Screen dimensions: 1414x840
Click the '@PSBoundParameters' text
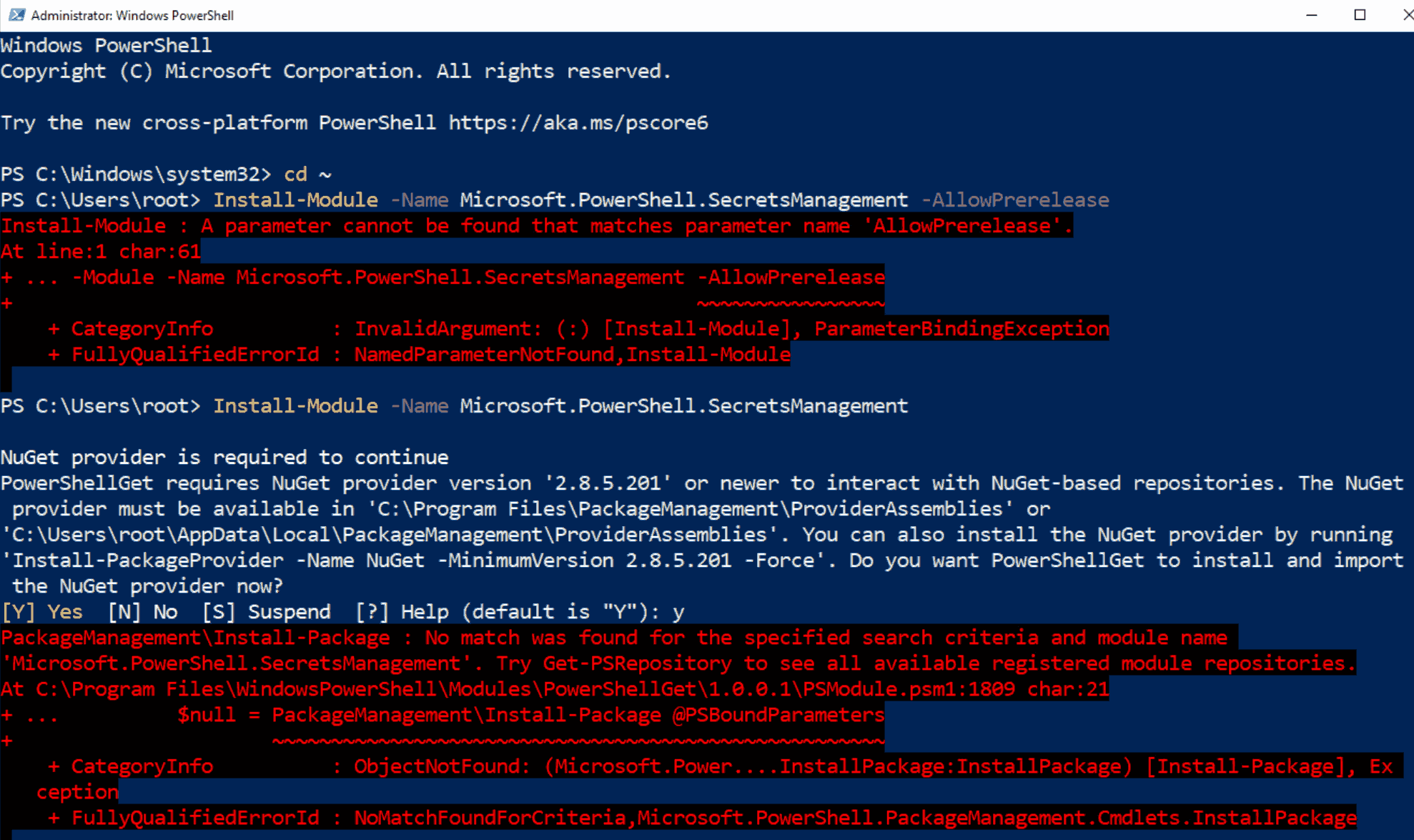pyautogui.click(x=778, y=715)
